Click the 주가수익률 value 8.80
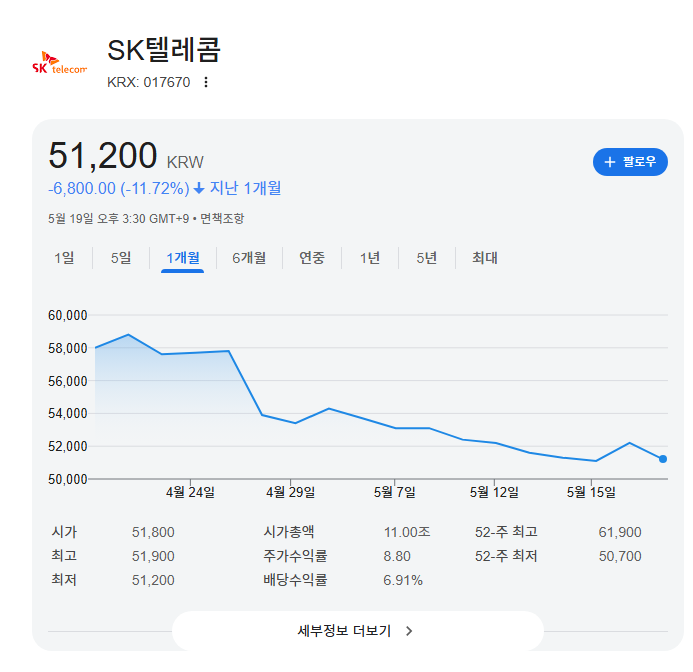This screenshot has height=672, width=693. (397, 556)
